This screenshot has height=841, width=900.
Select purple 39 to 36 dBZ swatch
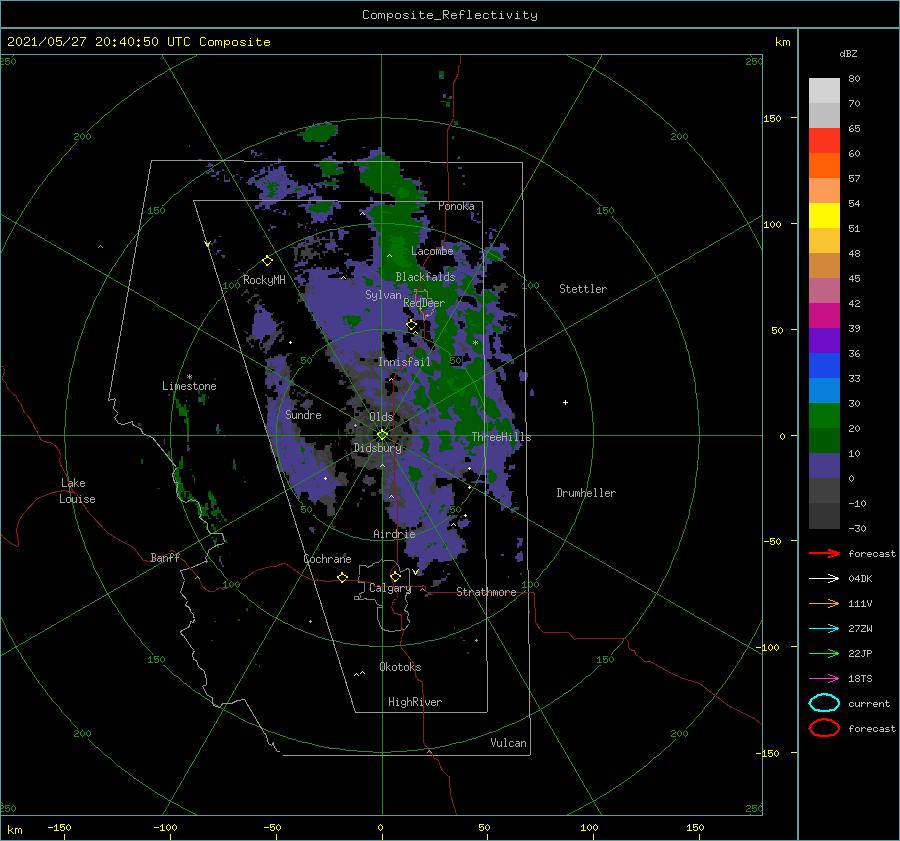tap(824, 341)
